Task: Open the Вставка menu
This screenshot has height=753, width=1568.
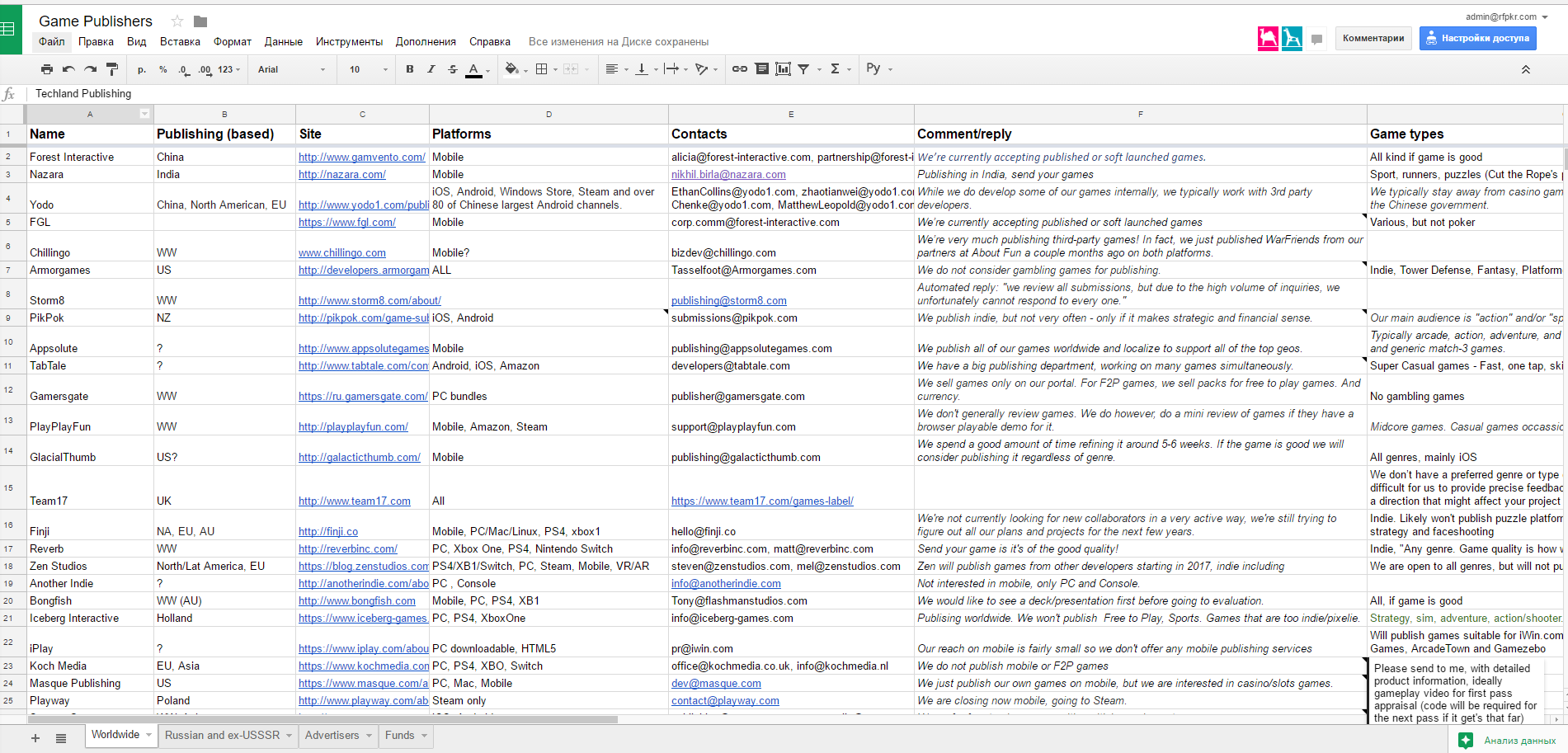Action: (x=180, y=41)
